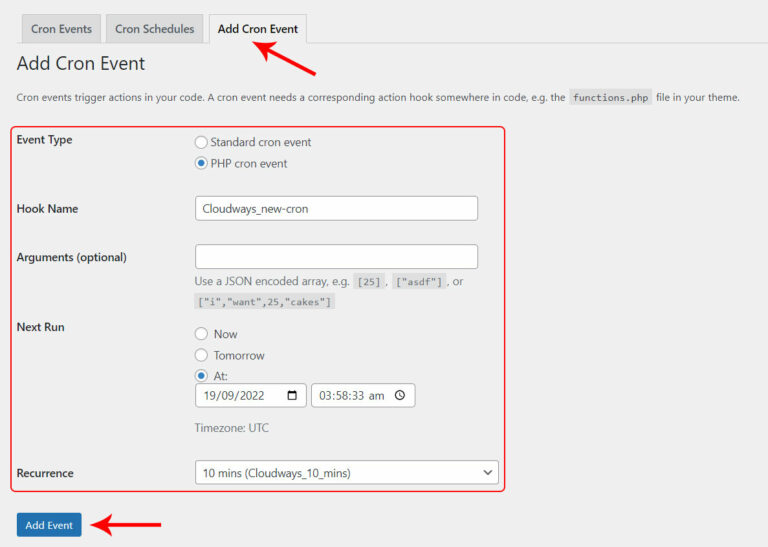The width and height of the screenshot is (768, 547).
Task: Click the time field showing 03:58:33 am
Action: tap(350, 395)
